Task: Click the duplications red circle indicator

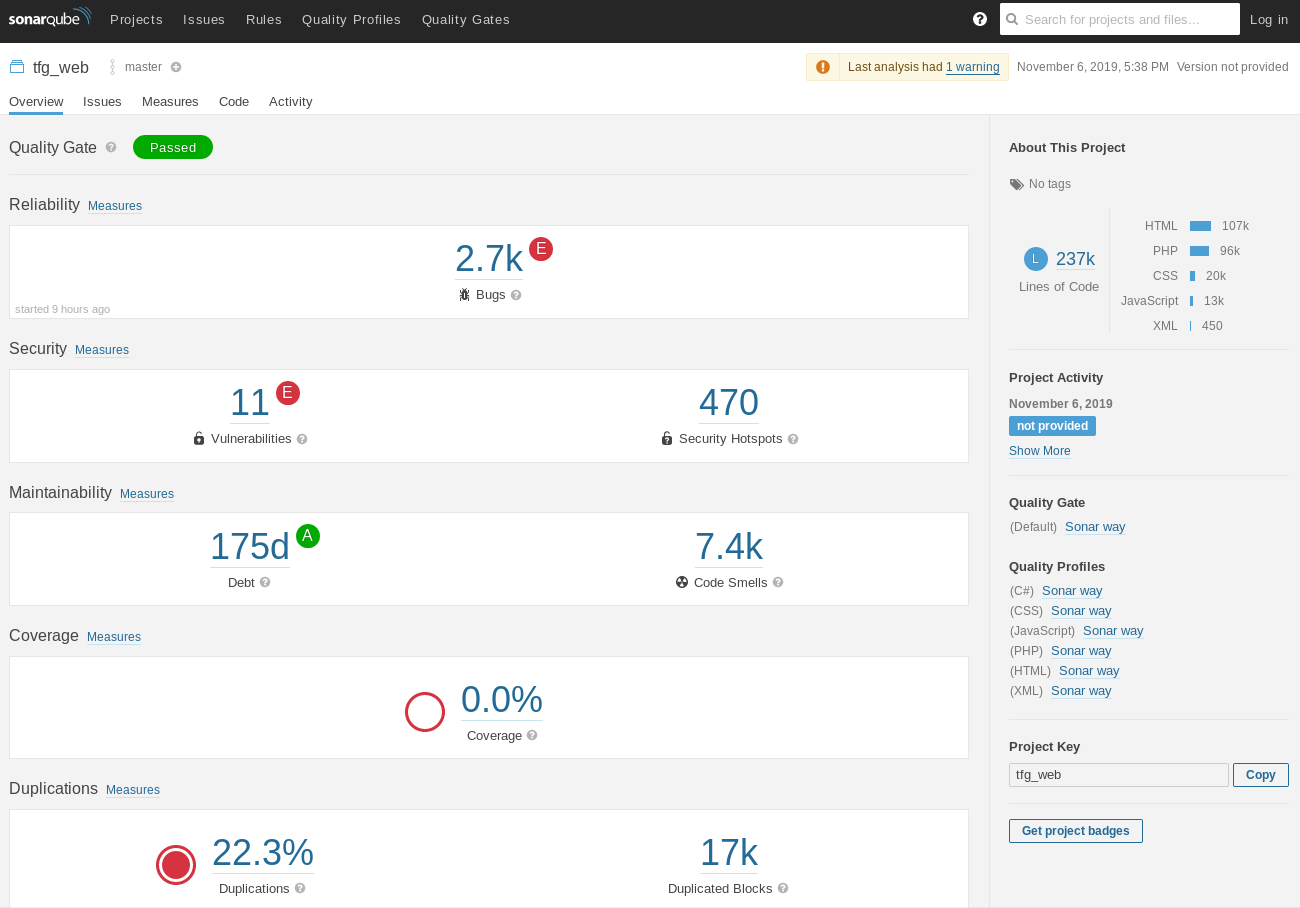Action: 176,865
